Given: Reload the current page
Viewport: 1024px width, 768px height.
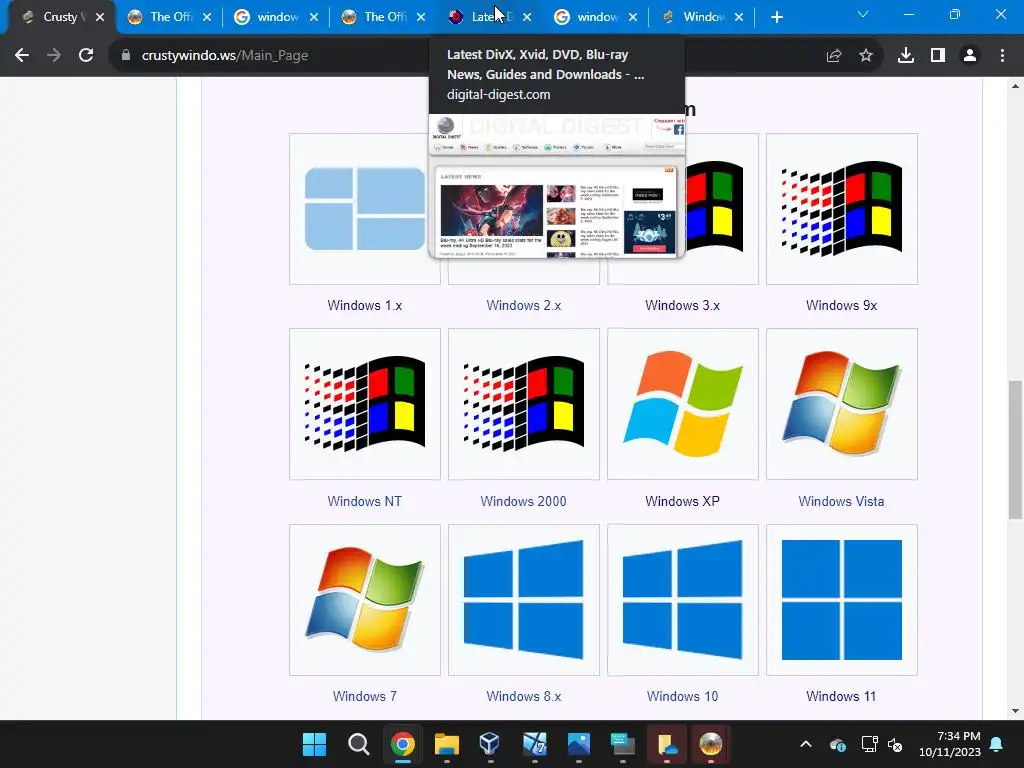Looking at the screenshot, I should [86, 56].
